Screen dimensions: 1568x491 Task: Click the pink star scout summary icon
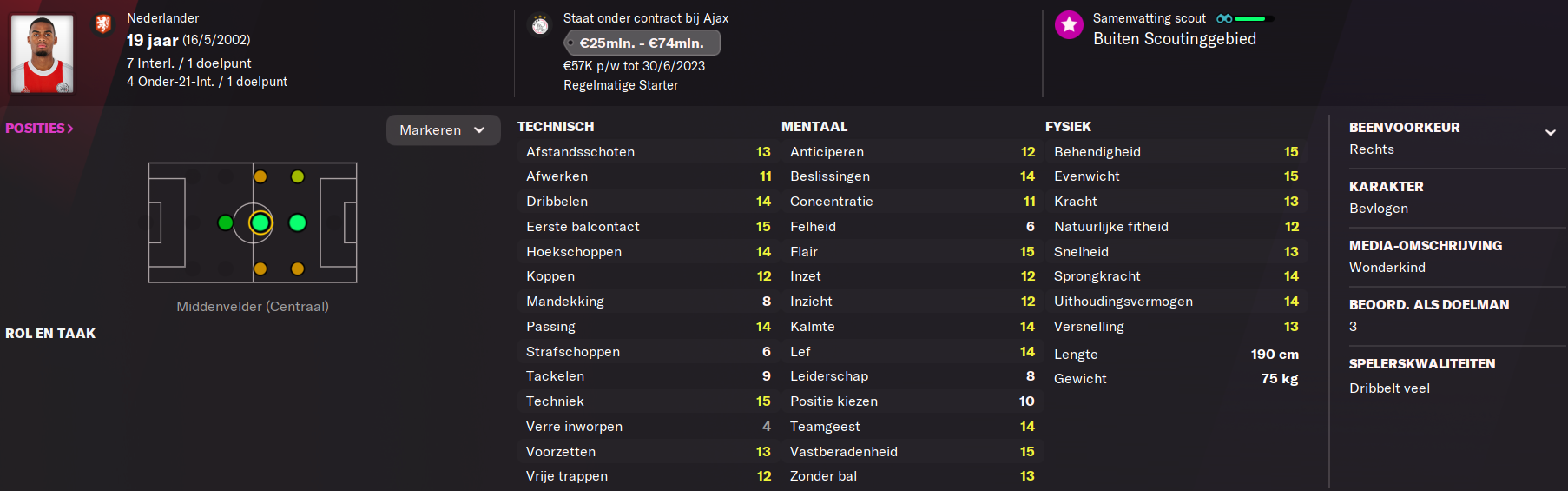pos(1069,25)
